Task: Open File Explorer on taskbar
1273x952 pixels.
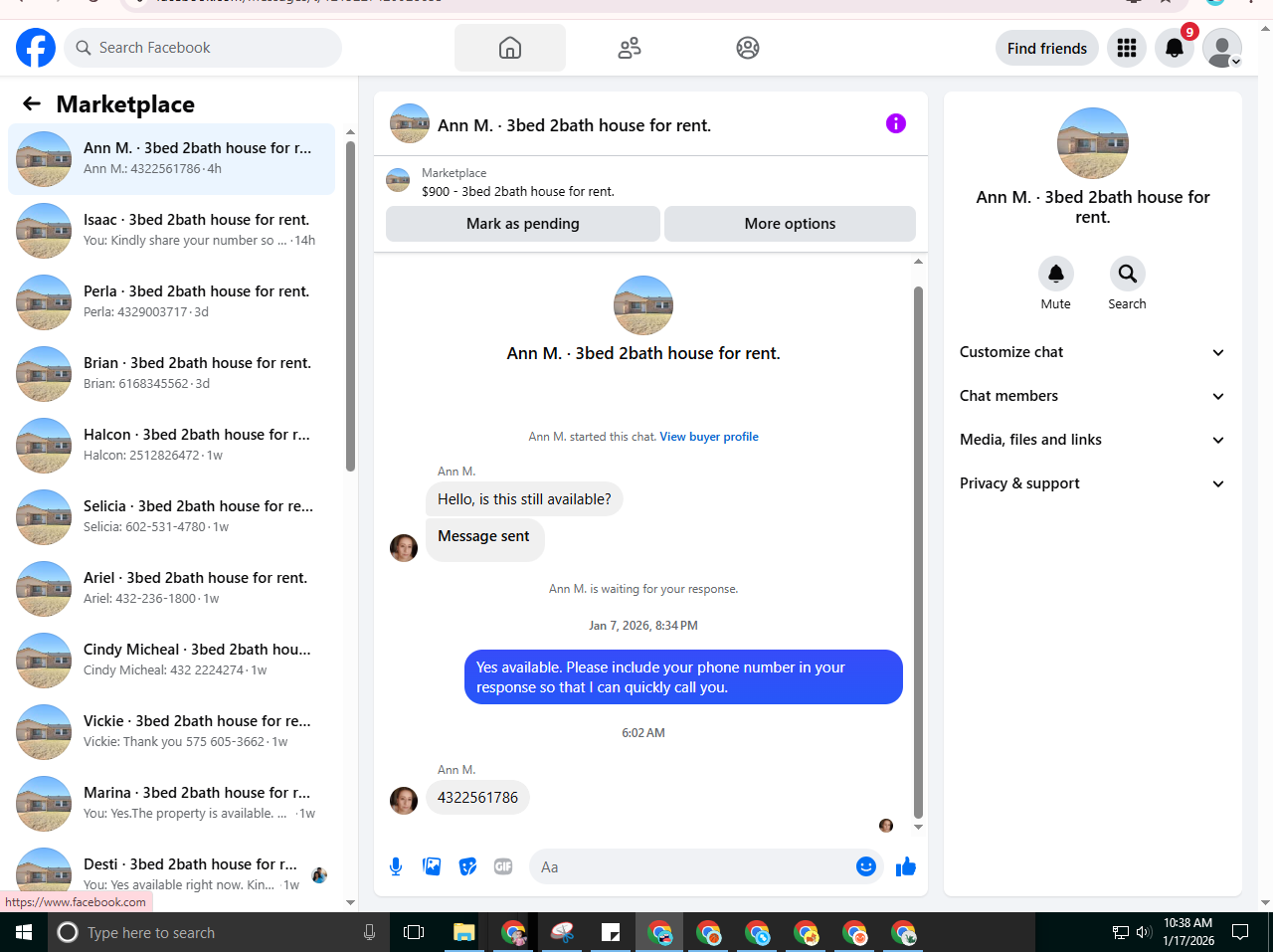Action: click(x=463, y=932)
